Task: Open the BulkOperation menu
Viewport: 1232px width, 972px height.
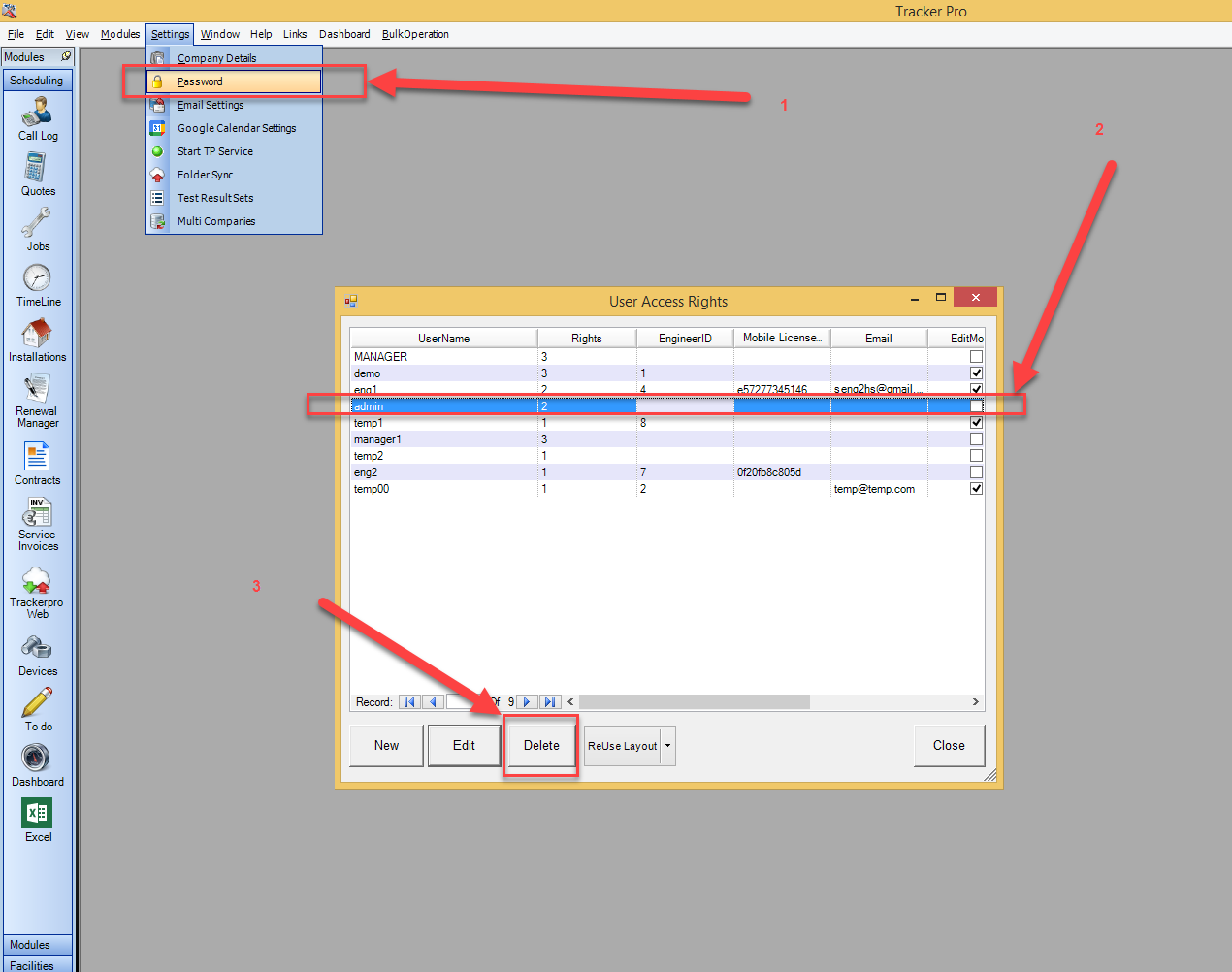Action: point(415,34)
